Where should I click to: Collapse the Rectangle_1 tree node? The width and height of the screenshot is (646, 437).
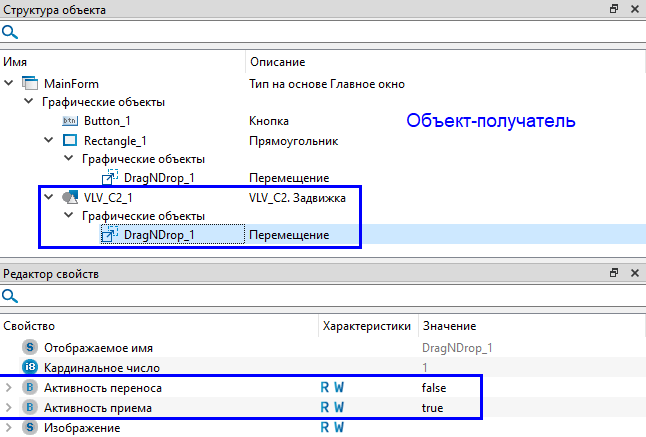point(48,140)
